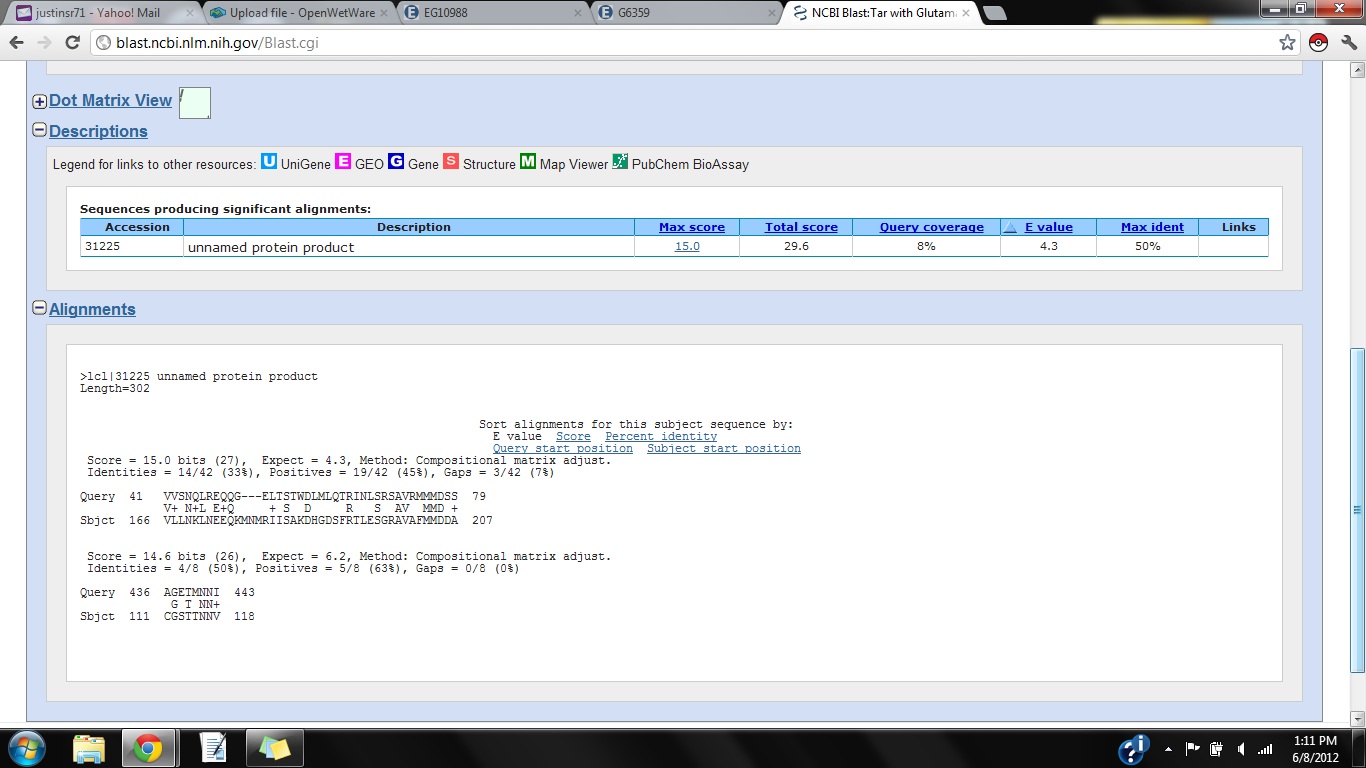Click the Windows Start orb
Image resolution: width=1366 pixels, height=768 pixels.
(27, 748)
